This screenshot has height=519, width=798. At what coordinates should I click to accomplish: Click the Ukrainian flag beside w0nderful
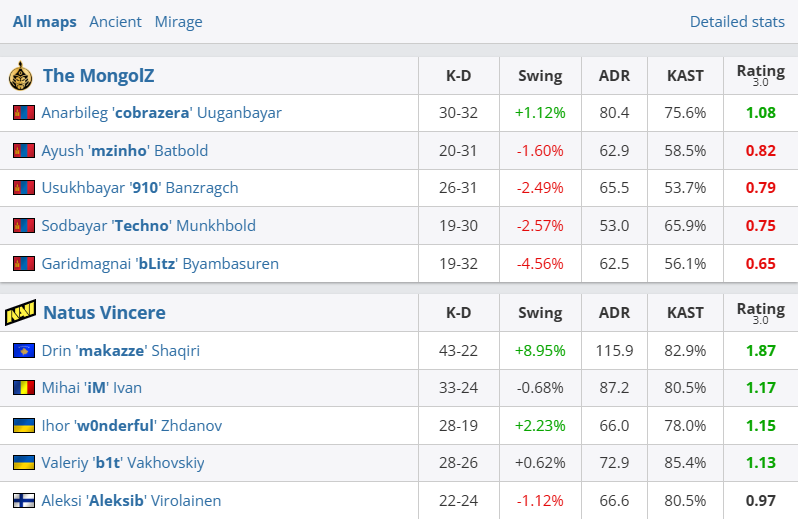tap(23, 426)
